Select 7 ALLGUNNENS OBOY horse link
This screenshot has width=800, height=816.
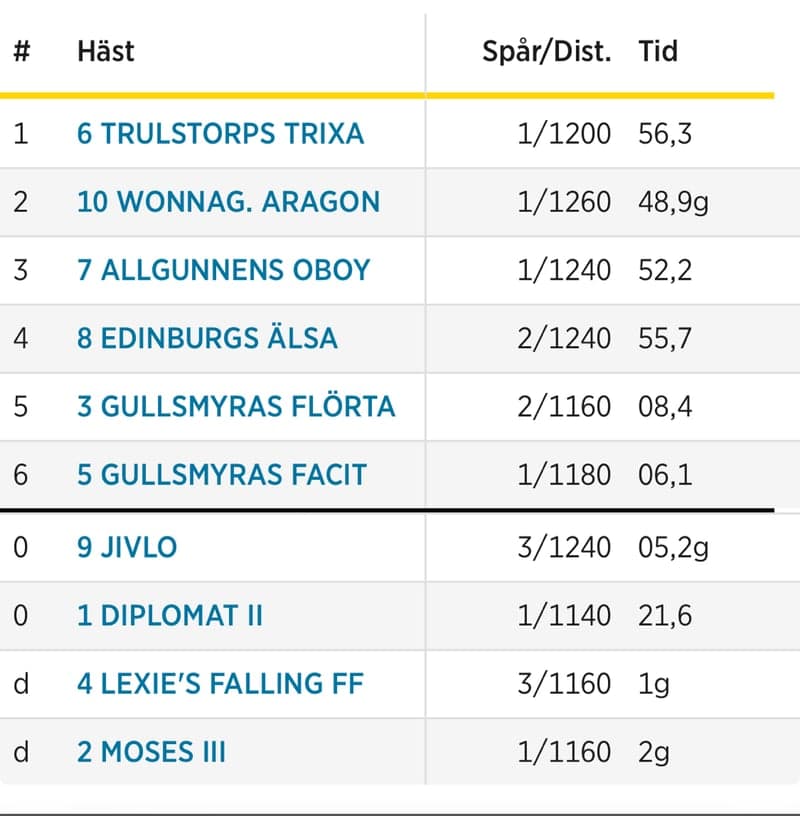[223, 270]
